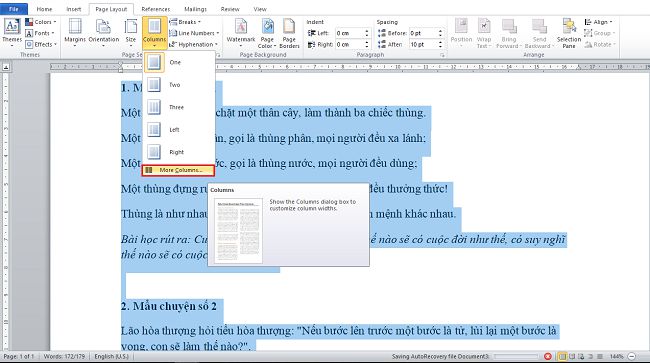Expand the Line Numbers dropdown
Image resolution: width=650 pixels, height=363 pixels.
click(x=194, y=33)
